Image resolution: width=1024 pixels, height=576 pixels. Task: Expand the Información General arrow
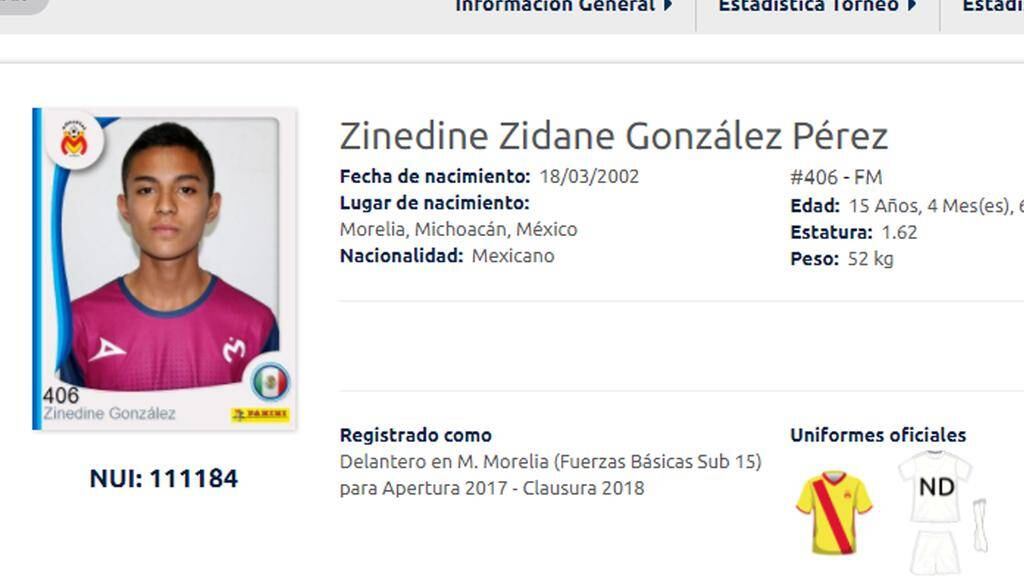click(x=668, y=6)
